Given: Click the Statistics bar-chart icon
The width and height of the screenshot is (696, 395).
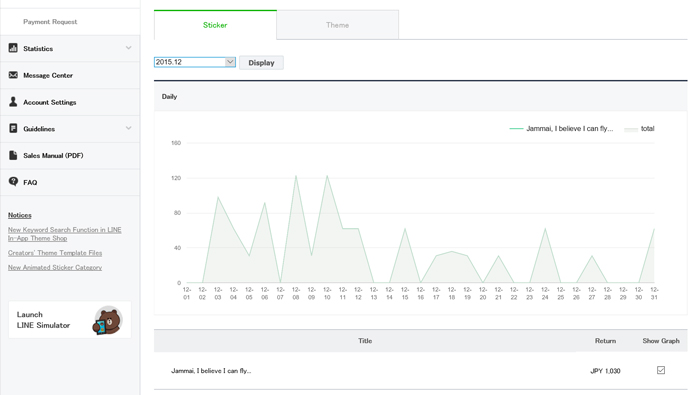Looking at the screenshot, I should tap(13, 48).
